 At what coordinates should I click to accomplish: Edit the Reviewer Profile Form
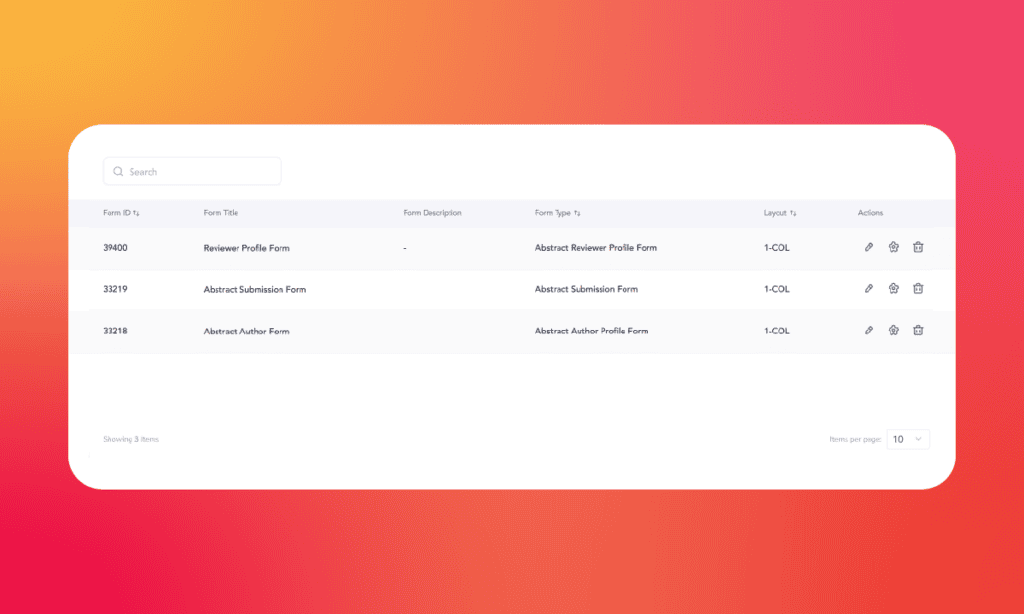tap(868, 247)
